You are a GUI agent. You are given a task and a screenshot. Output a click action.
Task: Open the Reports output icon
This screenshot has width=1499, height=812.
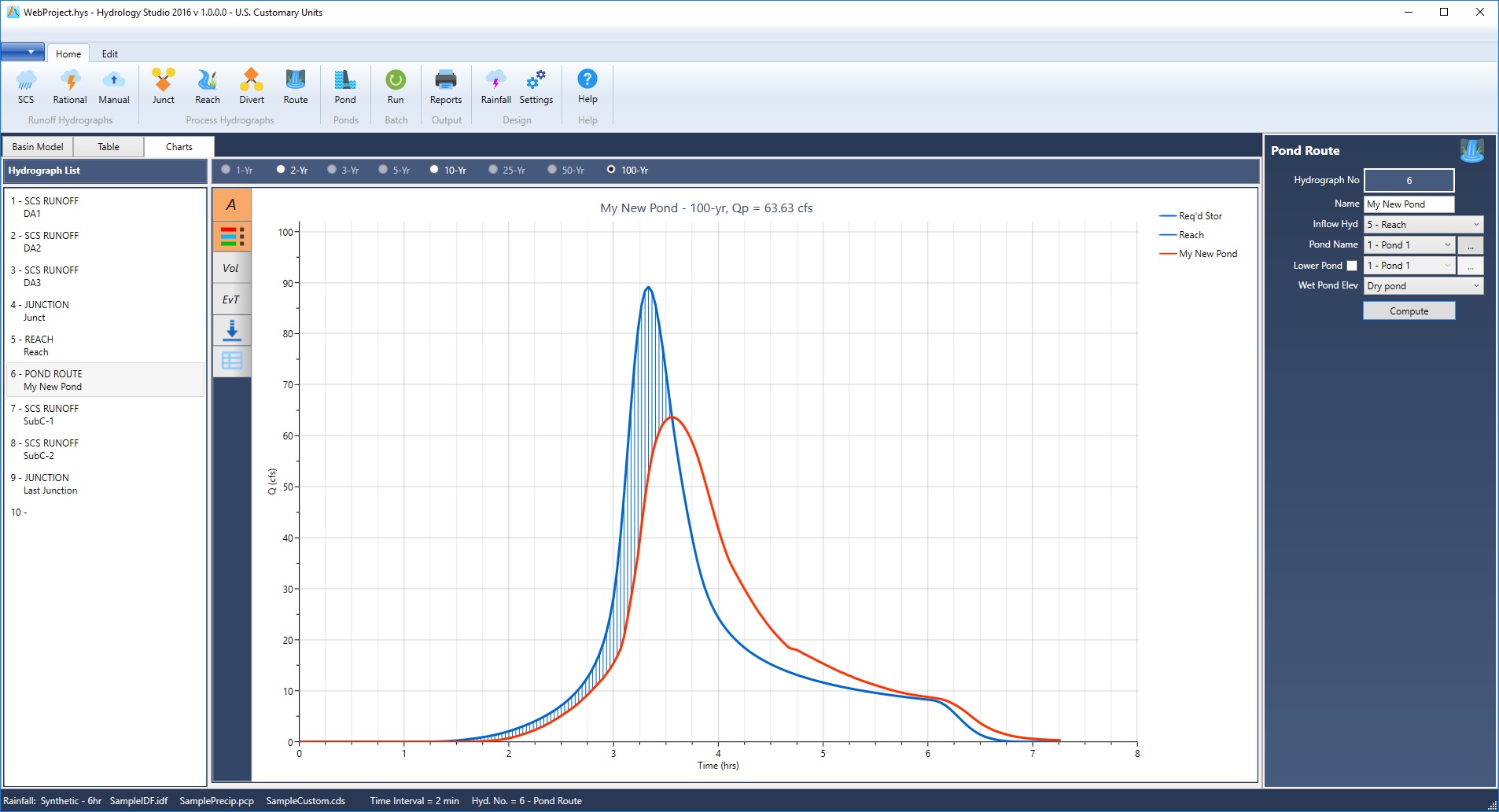coord(446,86)
